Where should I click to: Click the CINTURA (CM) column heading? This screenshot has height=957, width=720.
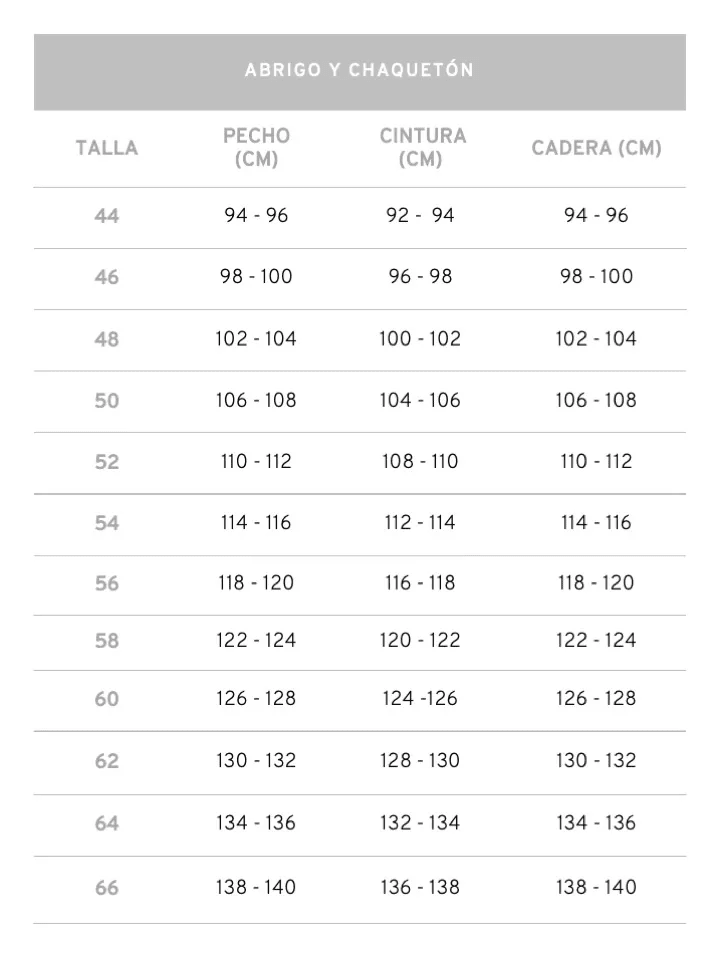coord(422,148)
